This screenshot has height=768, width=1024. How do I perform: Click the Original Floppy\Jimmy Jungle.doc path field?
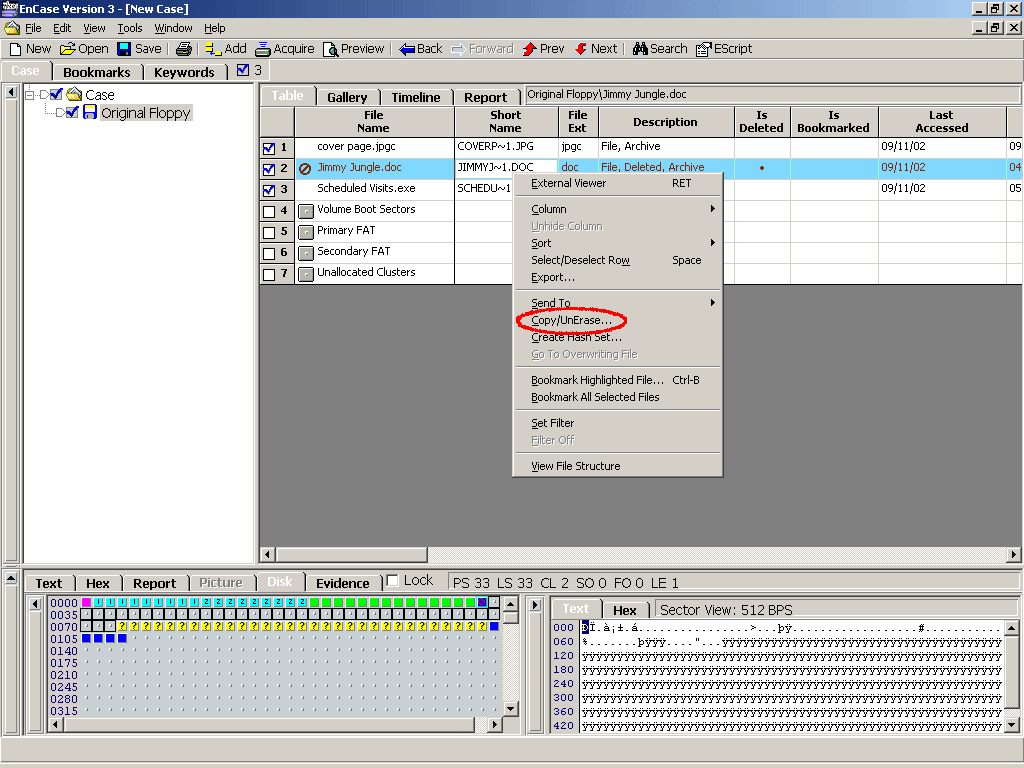coord(773,95)
